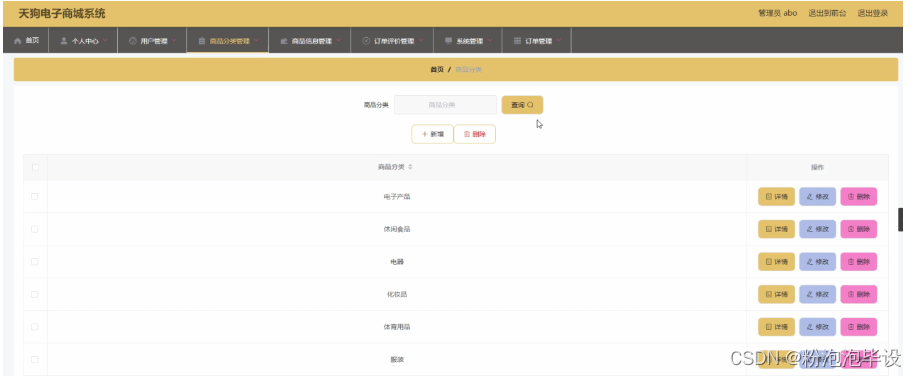Expand the 个人中心 dropdown arrow
The width and height of the screenshot is (917, 377).
106,41
